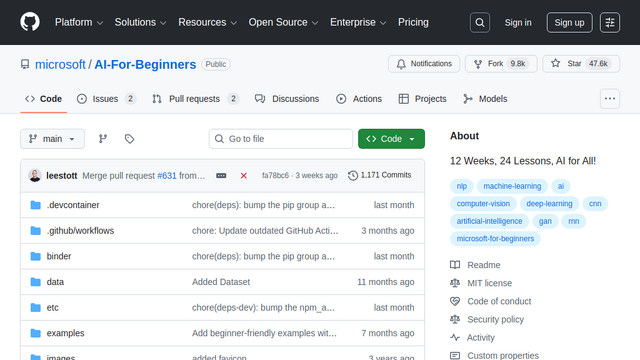Open pull request #631 link
This screenshot has height=360, width=640.
pos(167,176)
